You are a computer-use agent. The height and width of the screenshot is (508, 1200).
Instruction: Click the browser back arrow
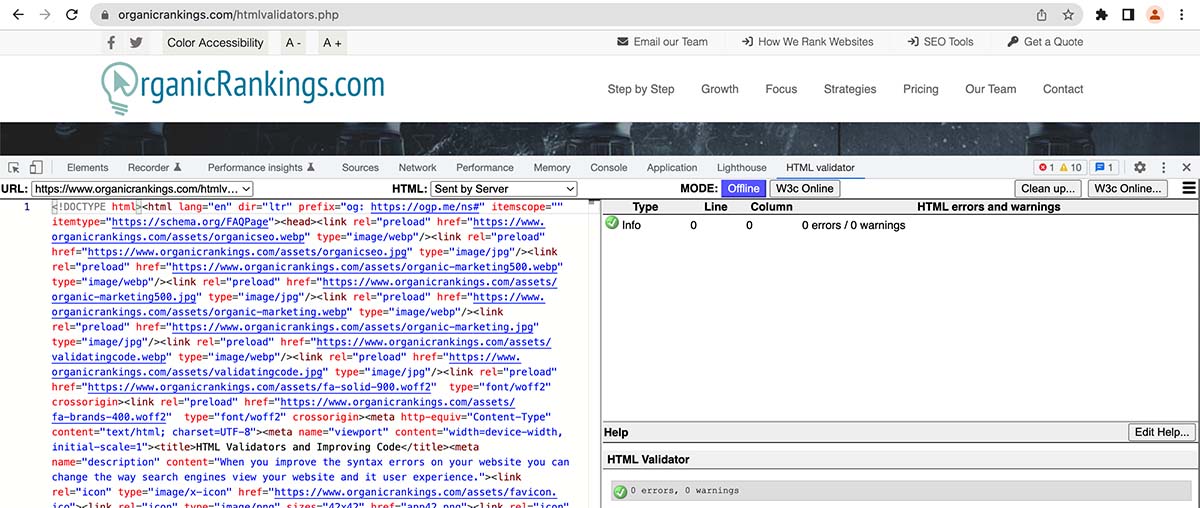click(x=16, y=15)
